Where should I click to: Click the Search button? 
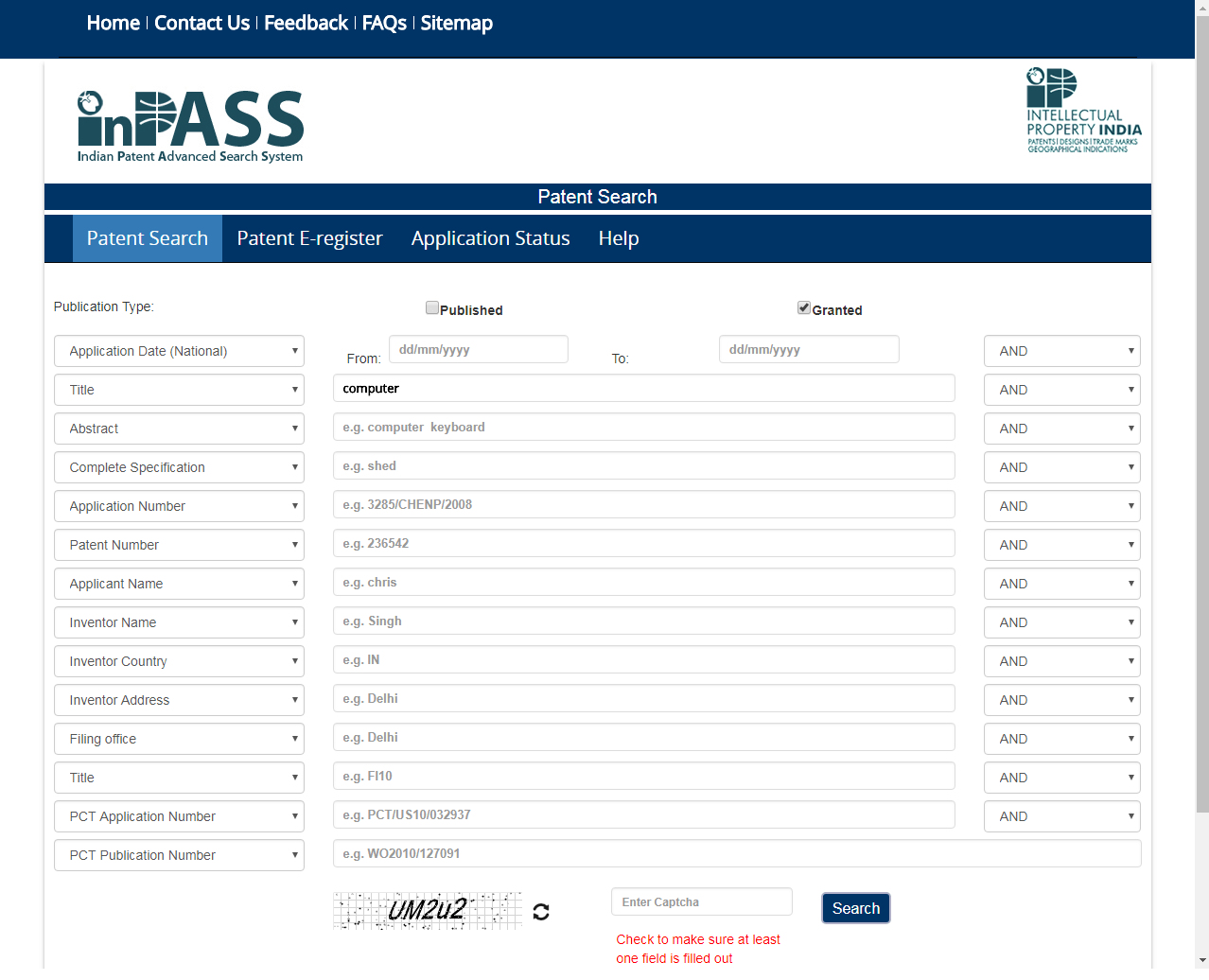[855, 907]
